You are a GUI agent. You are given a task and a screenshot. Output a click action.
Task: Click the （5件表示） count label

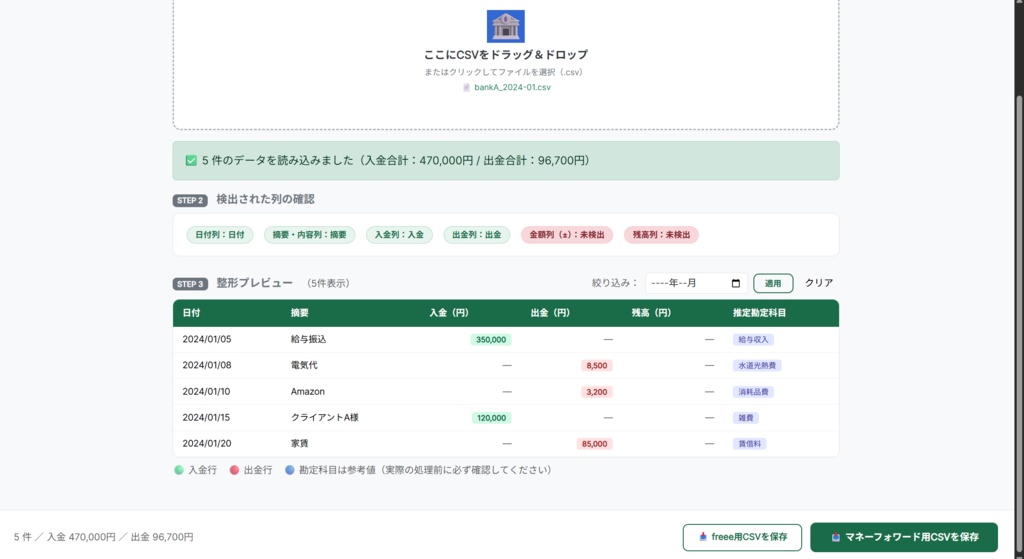point(328,283)
